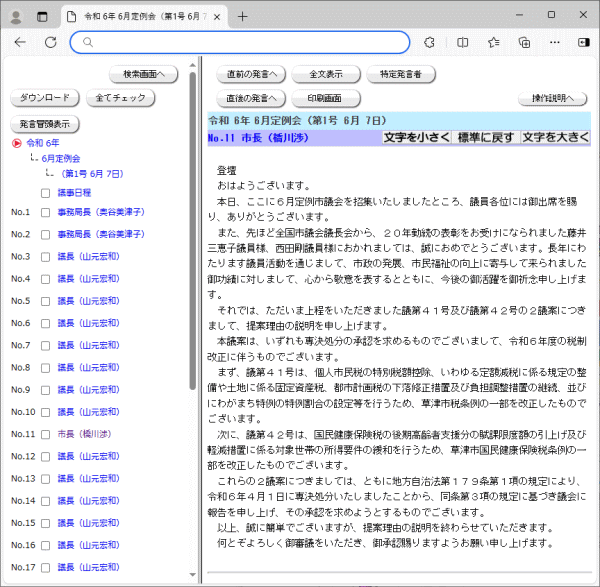
Task: Check the No.8 議長 checkbox
Action: (46, 368)
